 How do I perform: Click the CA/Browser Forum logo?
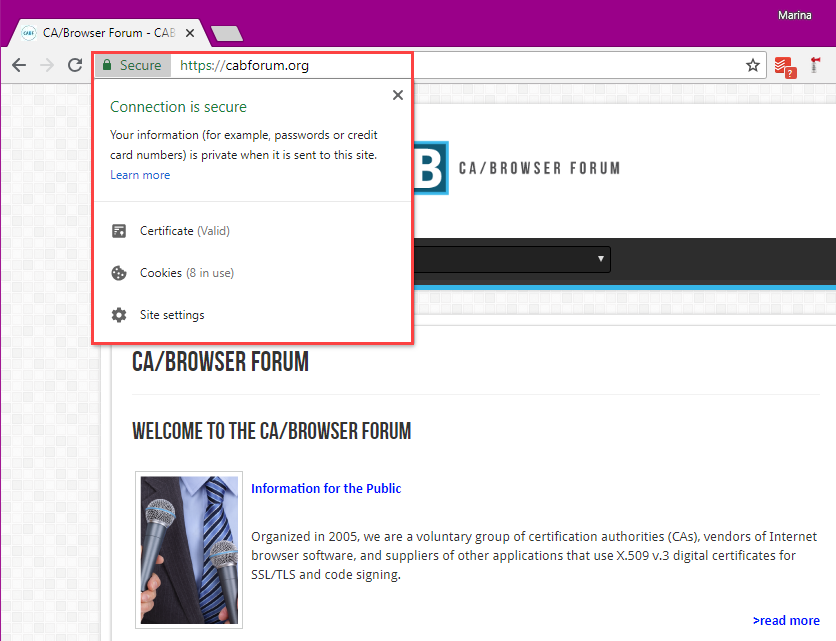point(431,168)
